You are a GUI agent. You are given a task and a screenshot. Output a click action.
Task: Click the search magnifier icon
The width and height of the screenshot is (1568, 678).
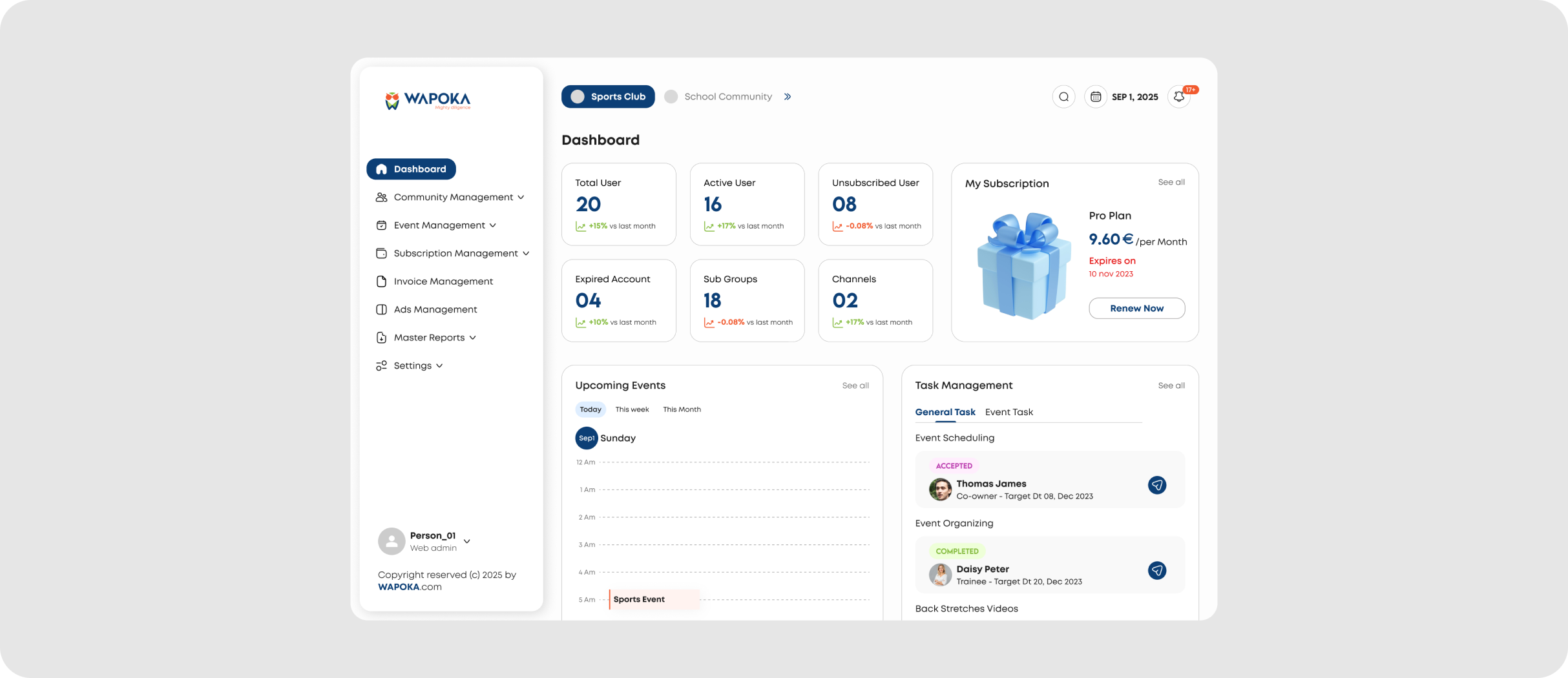click(x=1063, y=97)
